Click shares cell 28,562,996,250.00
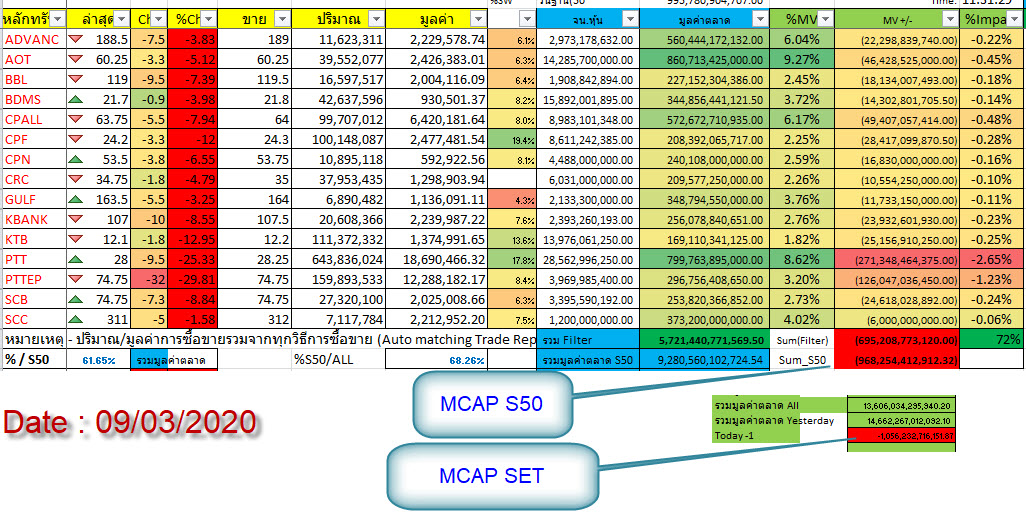The width and height of the screenshot is (1026, 517). pos(588,260)
